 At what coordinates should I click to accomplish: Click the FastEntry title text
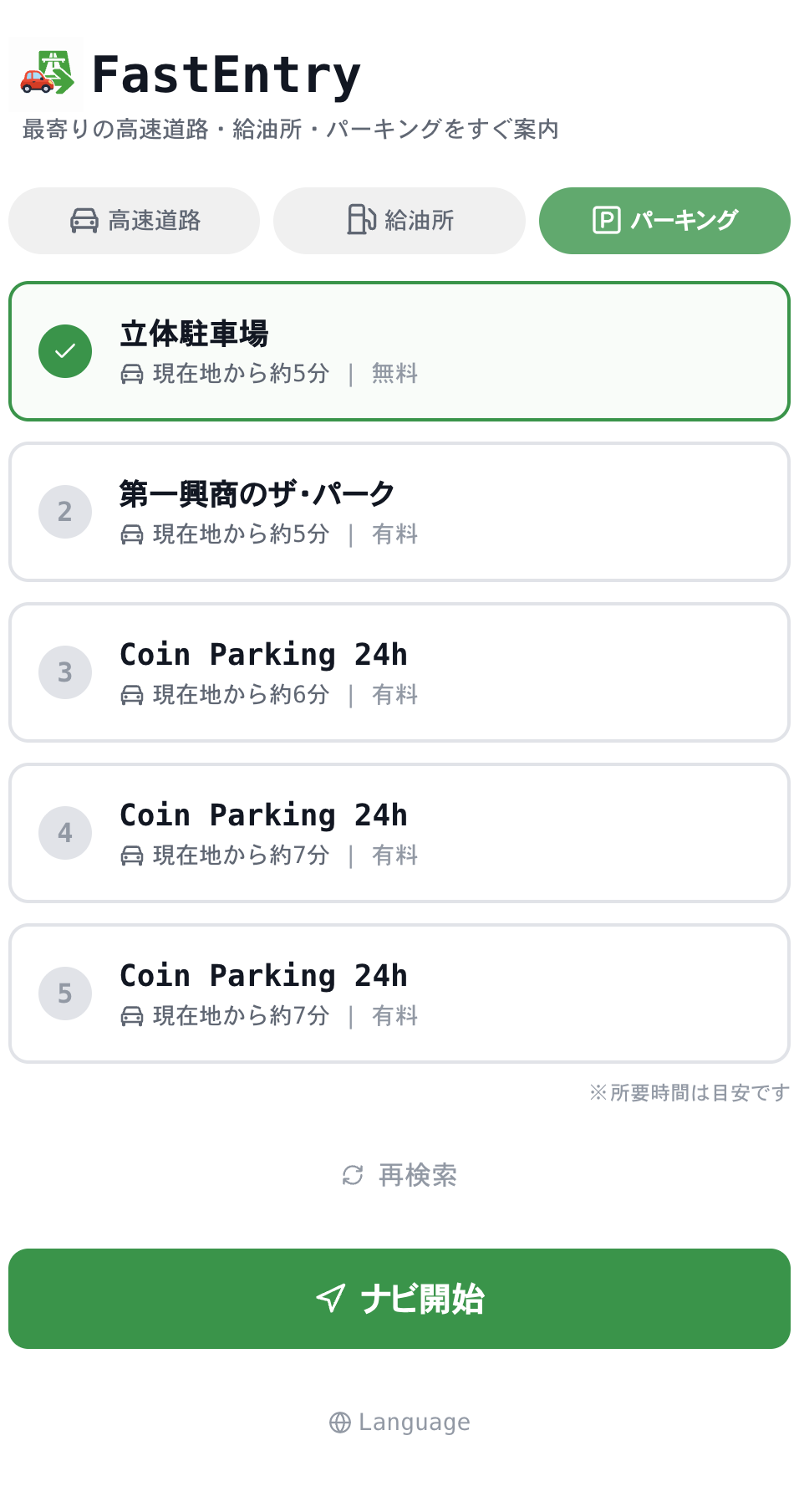coord(226,75)
